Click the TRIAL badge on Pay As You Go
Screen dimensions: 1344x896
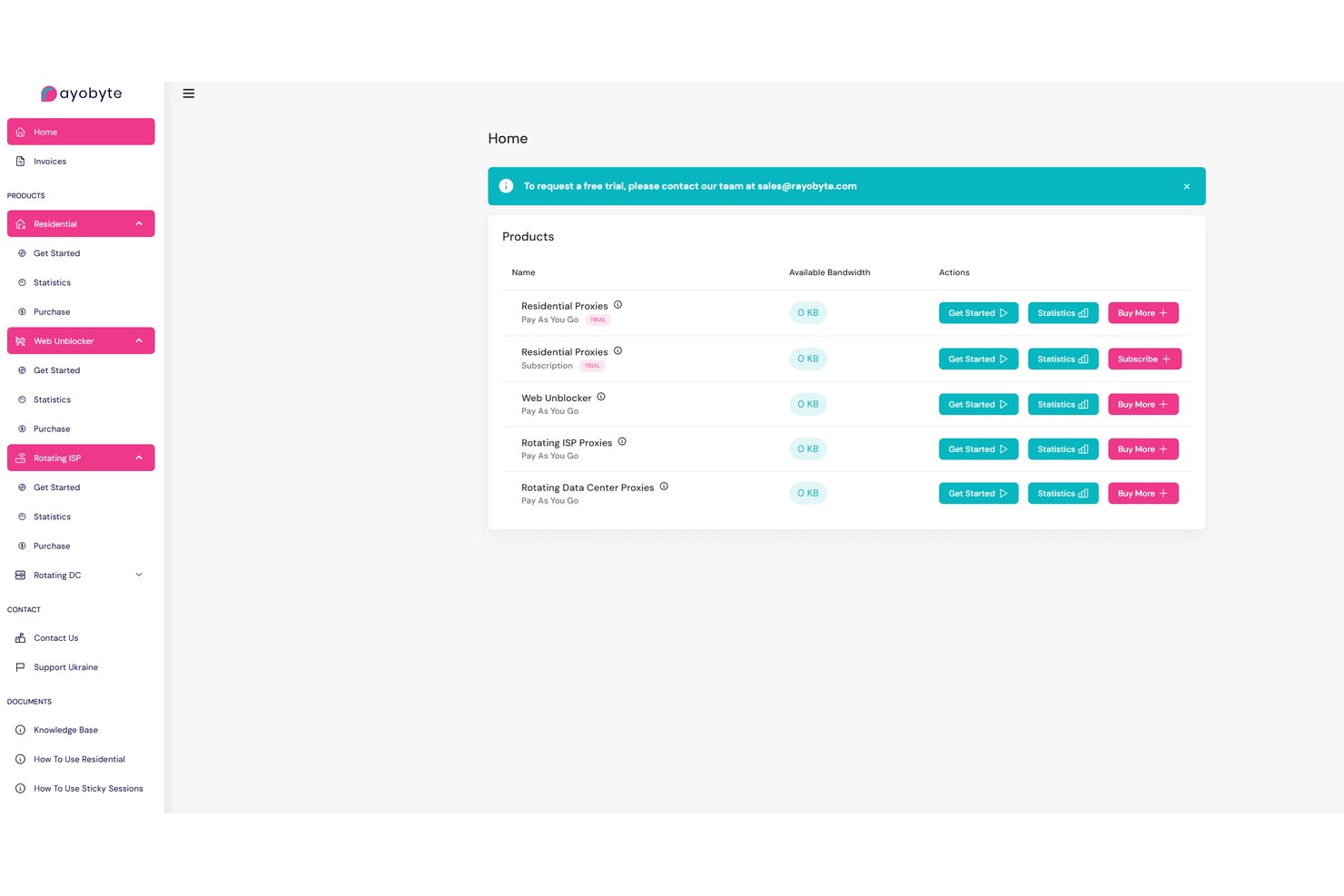pos(598,320)
